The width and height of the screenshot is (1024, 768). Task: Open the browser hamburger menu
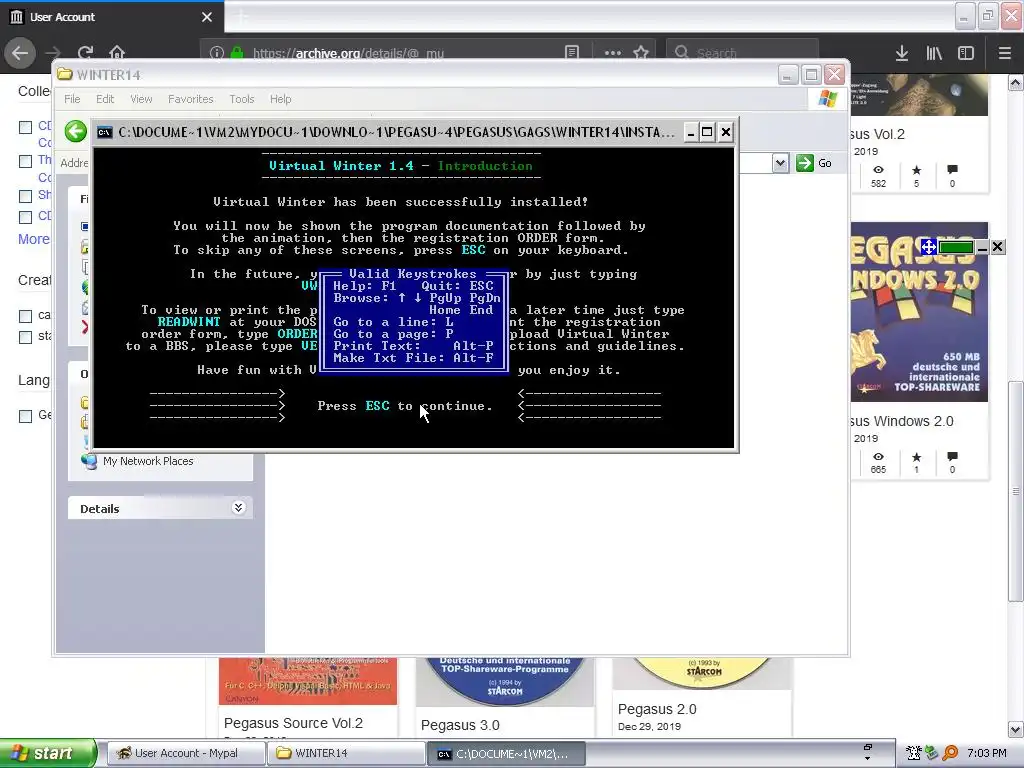1005,54
